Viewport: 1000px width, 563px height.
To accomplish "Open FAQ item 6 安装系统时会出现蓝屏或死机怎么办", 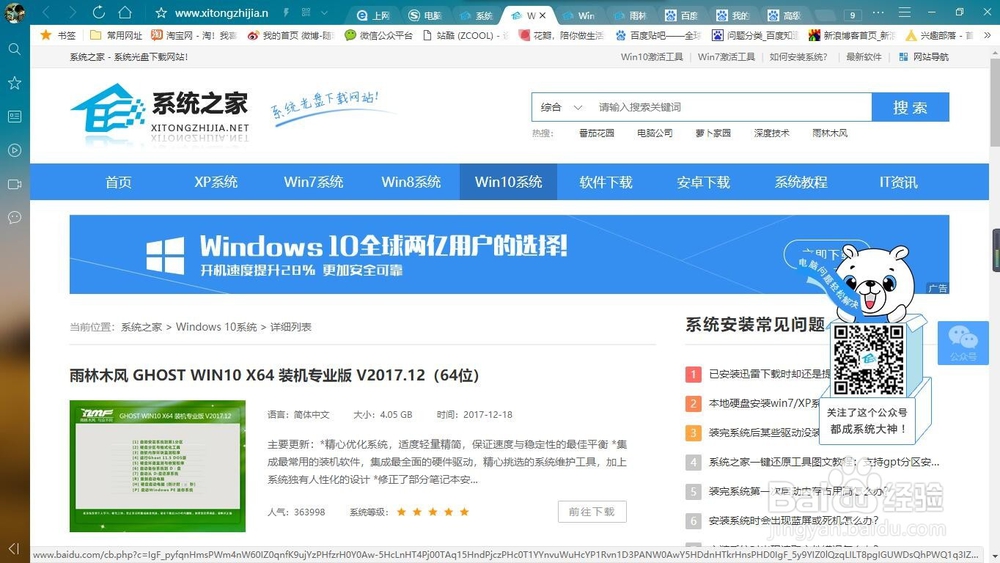I will click(x=793, y=521).
